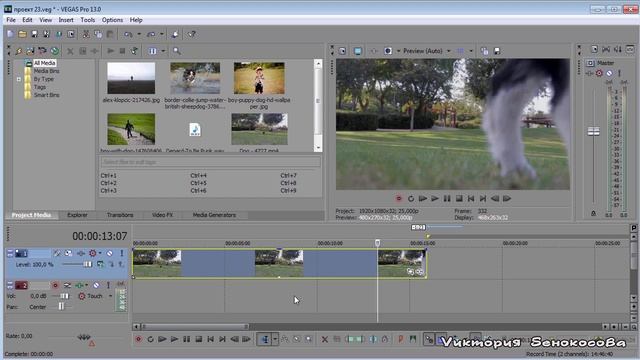Screen dimensions: 640x360
Task: Mute the Master bus output
Action: click(609, 73)
